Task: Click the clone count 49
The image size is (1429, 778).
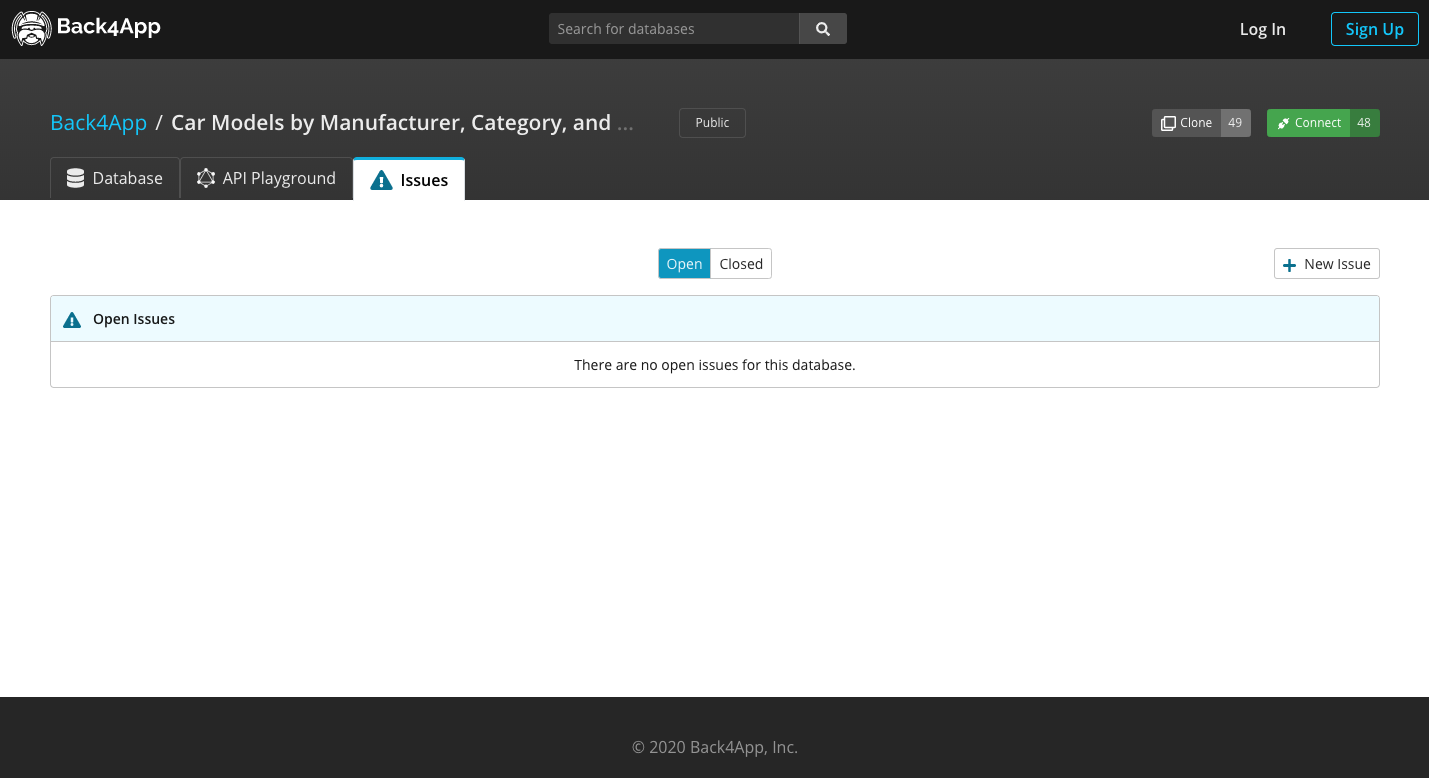Action: pos(1235,123)
